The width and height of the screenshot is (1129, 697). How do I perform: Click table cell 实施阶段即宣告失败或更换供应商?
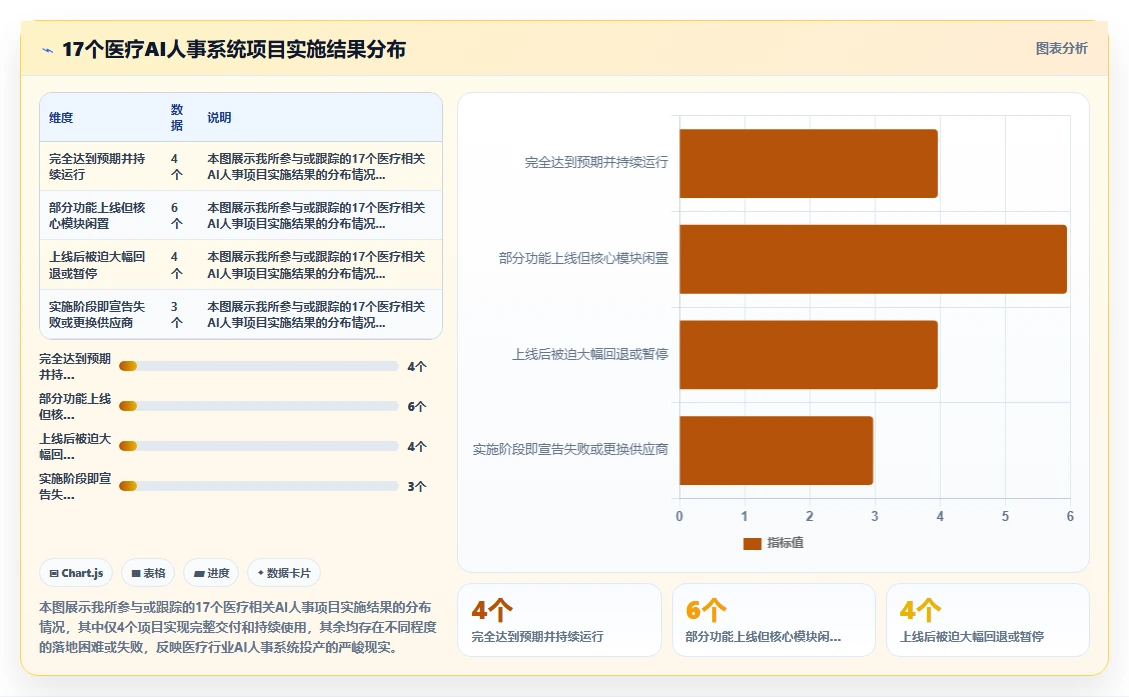[101, 315]
